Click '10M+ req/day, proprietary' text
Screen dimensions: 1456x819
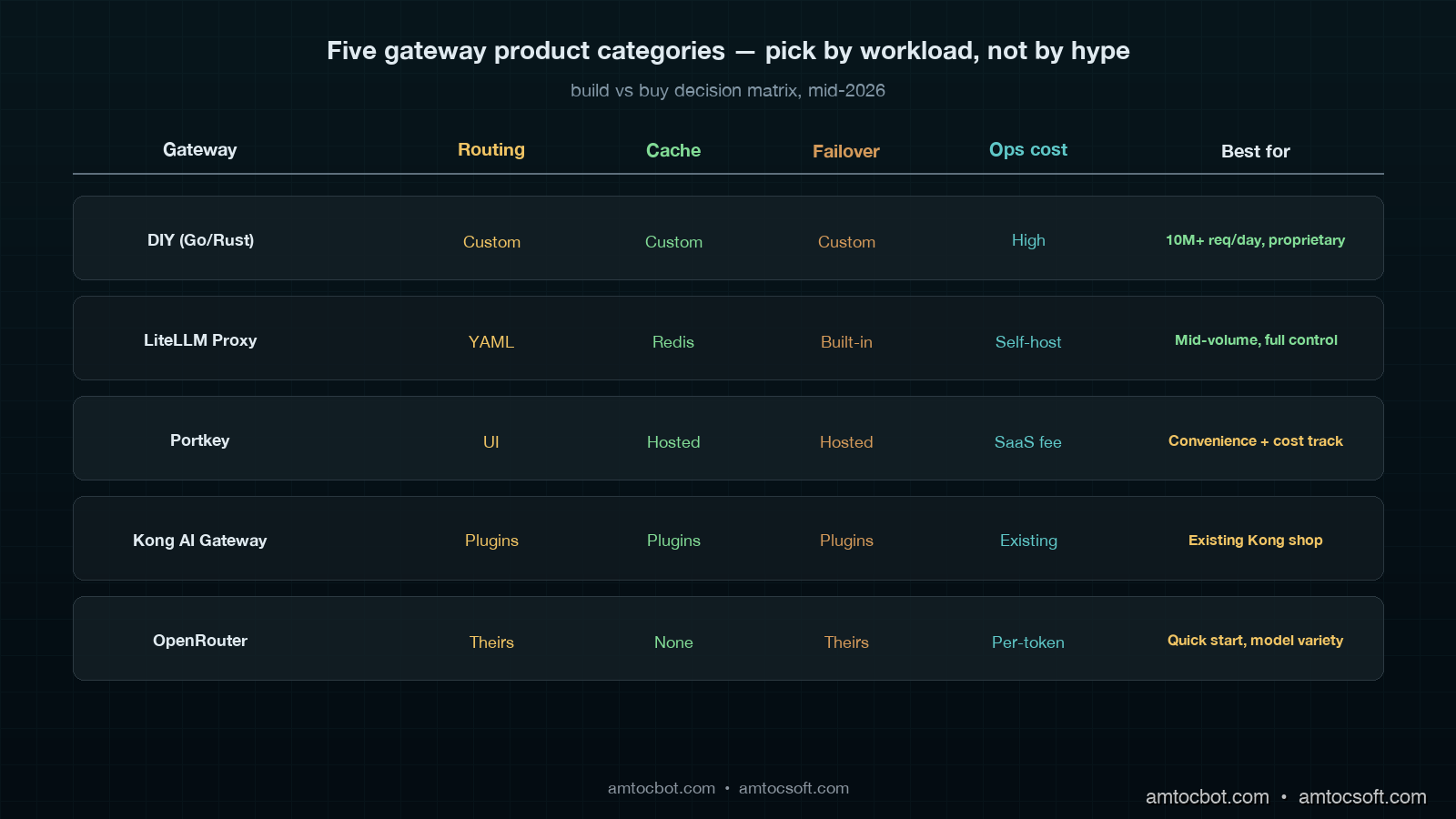pyautogui.click(x=1256, y=240)
